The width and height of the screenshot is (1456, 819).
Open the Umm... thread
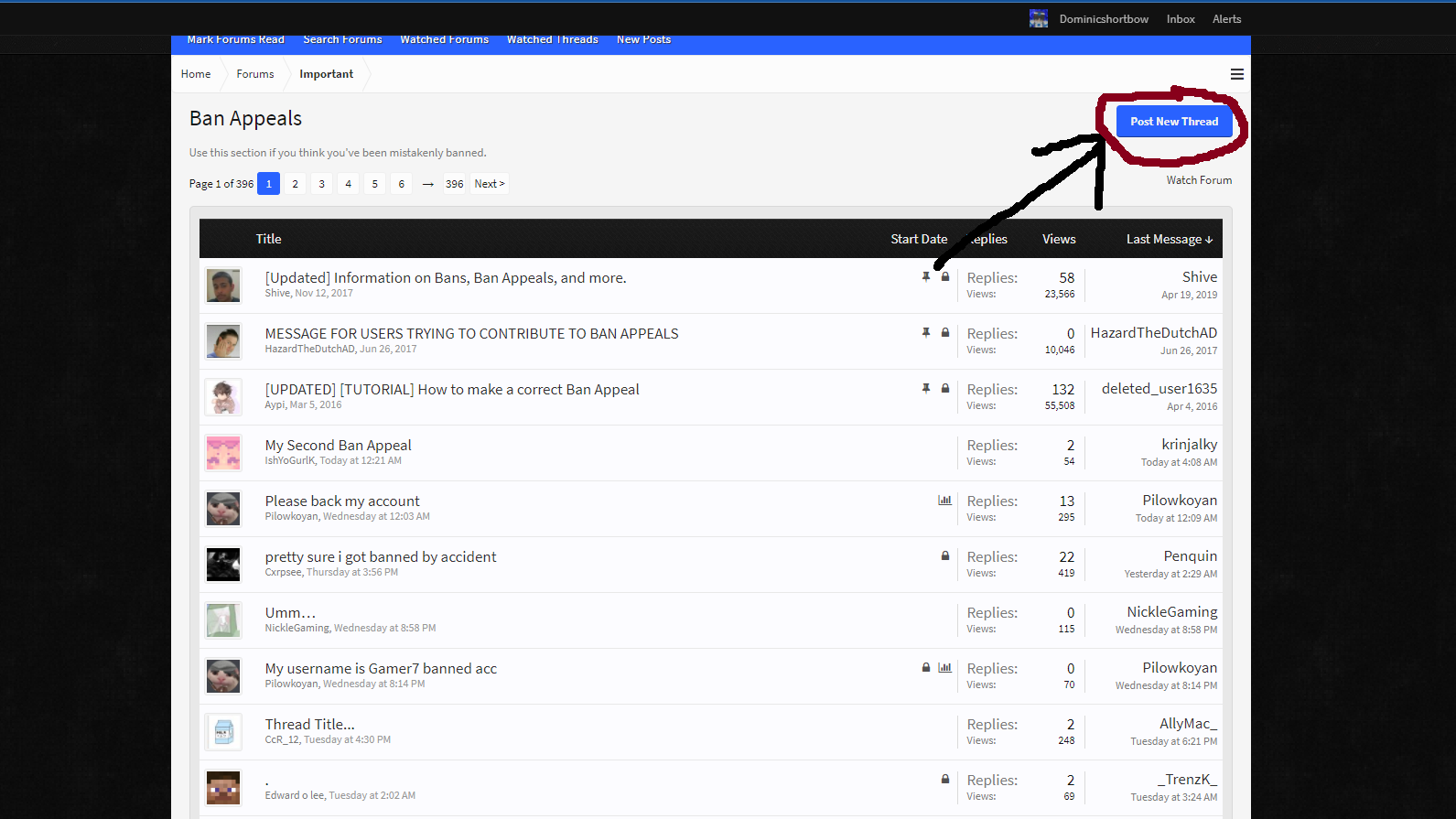tap(290, 613)
